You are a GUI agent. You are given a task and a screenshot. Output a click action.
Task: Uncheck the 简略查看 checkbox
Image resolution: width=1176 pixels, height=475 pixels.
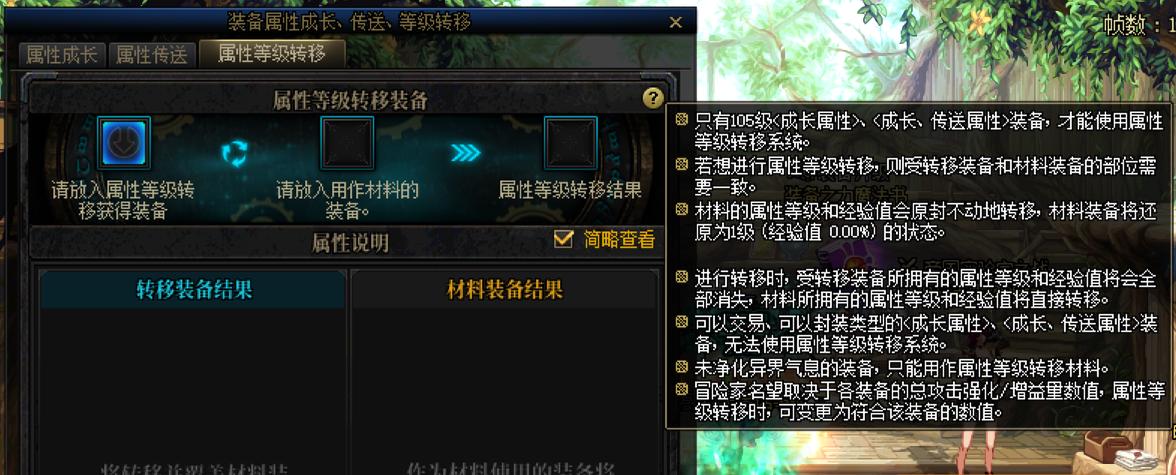click(562, 239)
